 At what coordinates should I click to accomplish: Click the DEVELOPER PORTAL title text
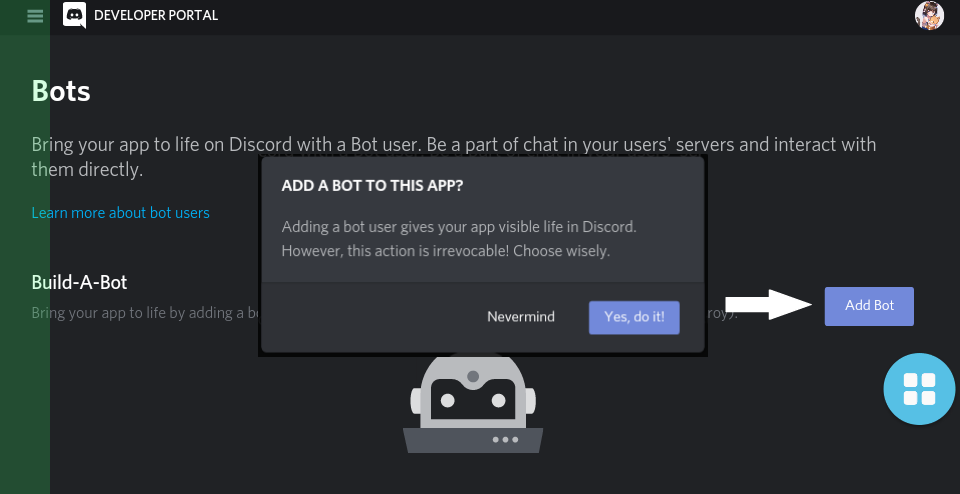tap(156, 16)
